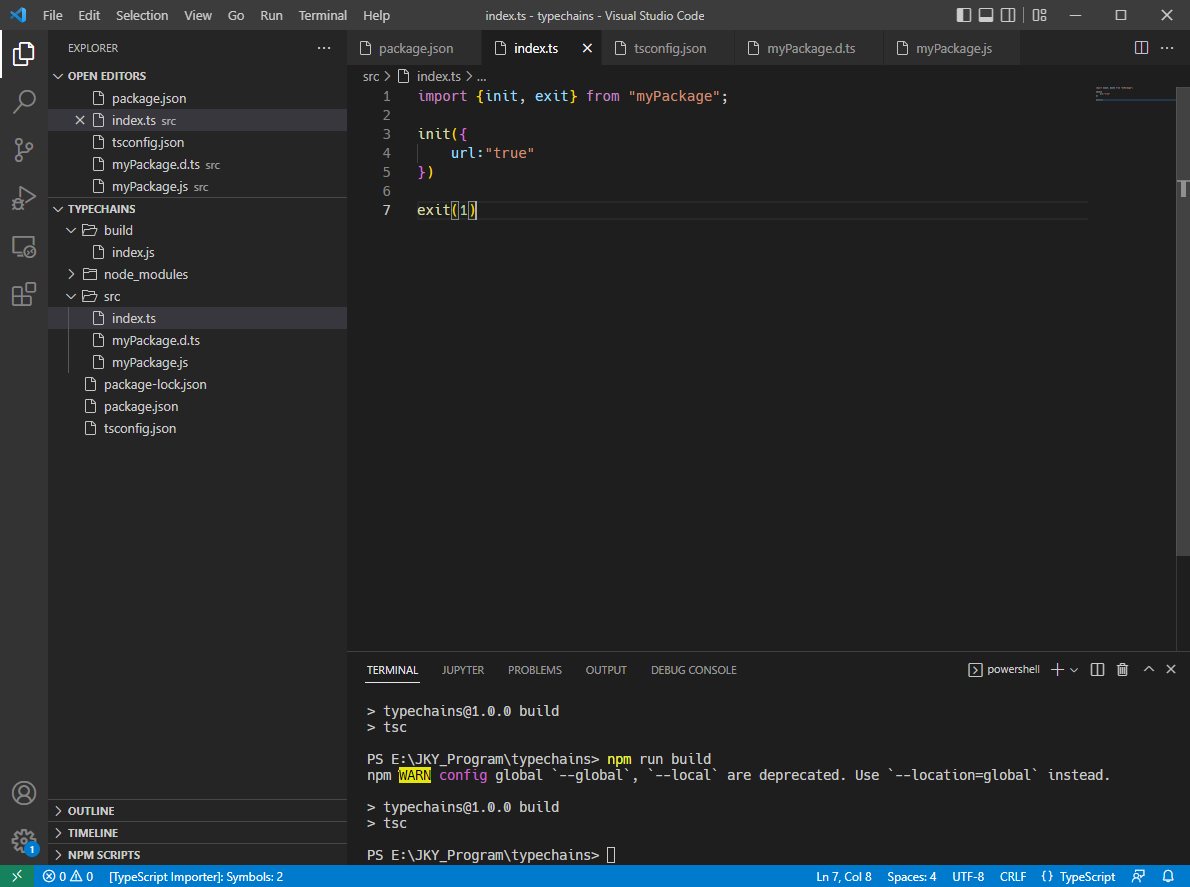The width and height of the screenshot is (1190, 887).
Task: Toggle bottom panel visibility
Action: (x=986, y=15)
